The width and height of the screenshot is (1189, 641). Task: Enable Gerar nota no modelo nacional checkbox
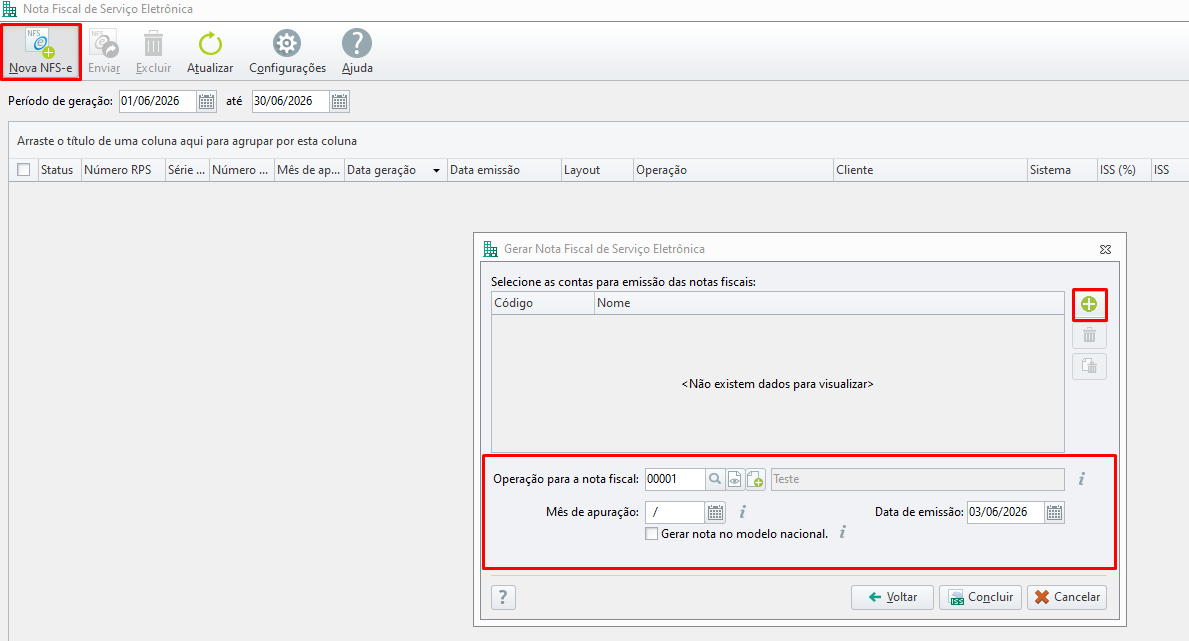point(651,534)
